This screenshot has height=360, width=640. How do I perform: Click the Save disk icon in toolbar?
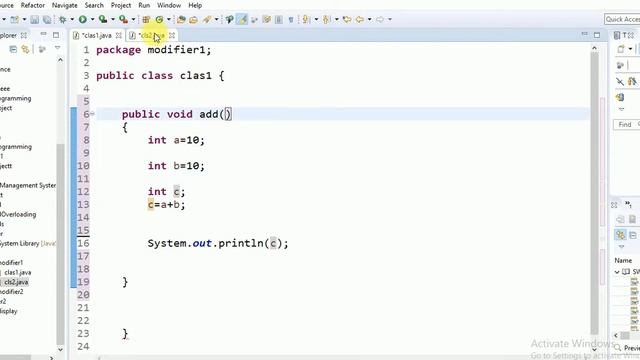click(35, 19)
